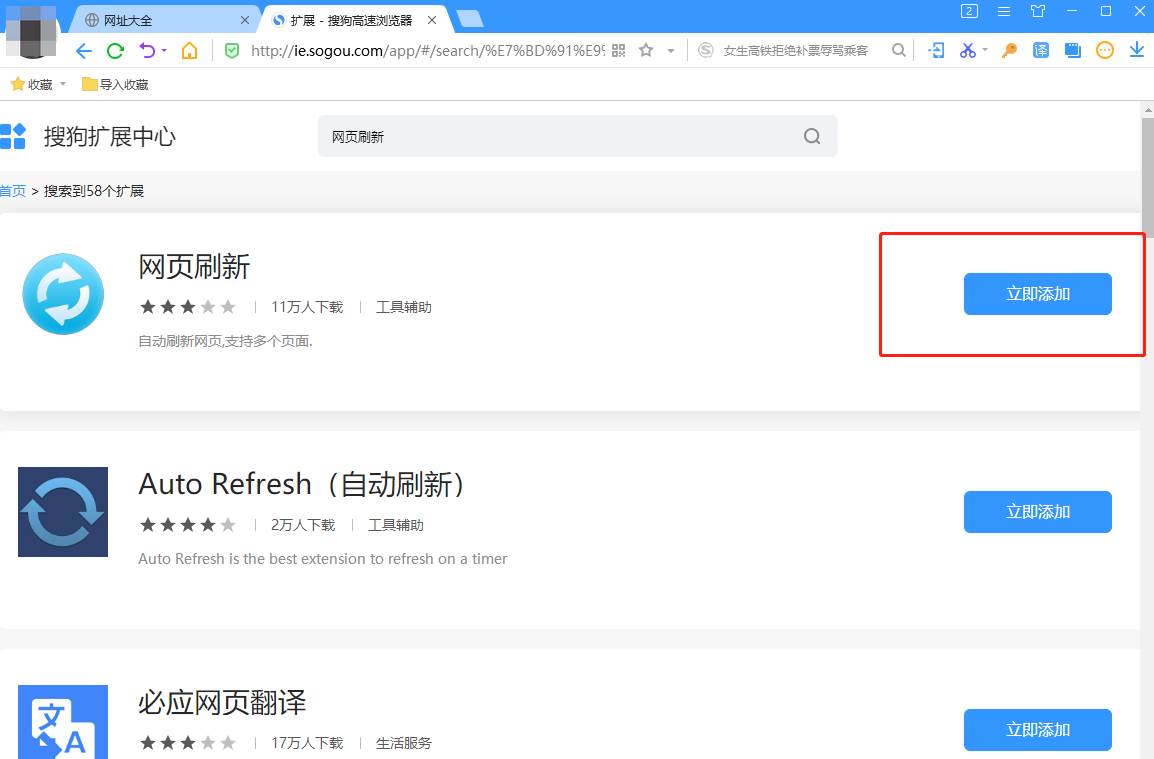Click the page vertical scrollbar thumb
Image resolution: width=1154 pixels, height=759 pixels.
(1147, 177)
